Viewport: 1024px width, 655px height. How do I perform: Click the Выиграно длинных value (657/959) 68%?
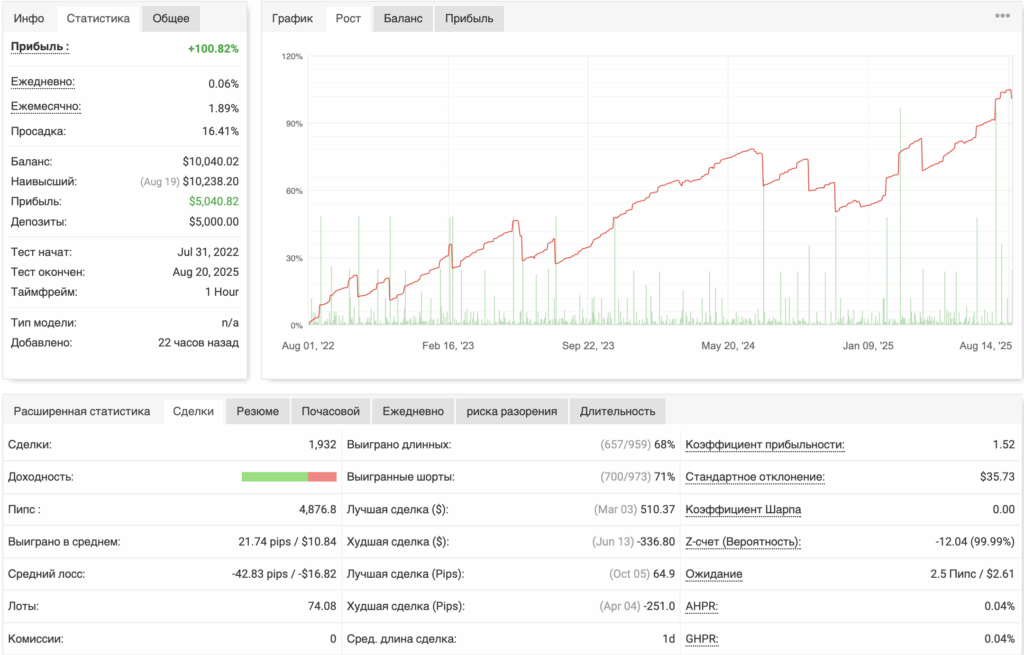637,445
